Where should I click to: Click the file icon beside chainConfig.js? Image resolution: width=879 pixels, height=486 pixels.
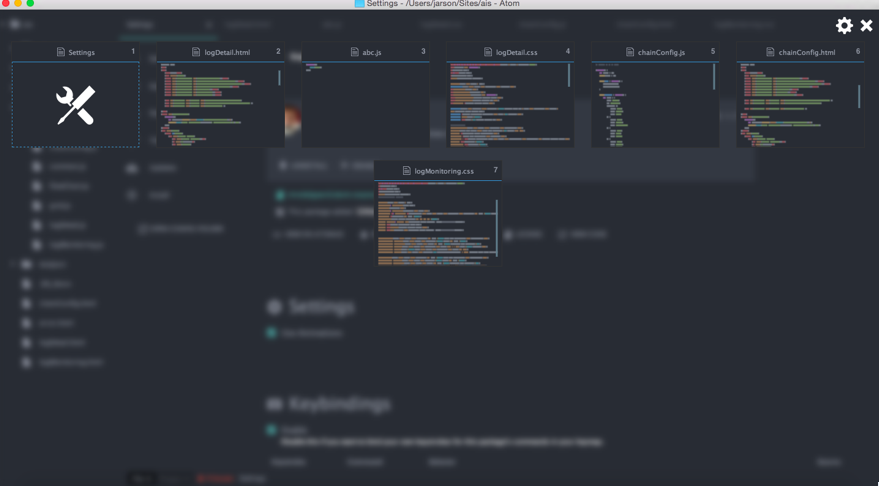(630, 52)
